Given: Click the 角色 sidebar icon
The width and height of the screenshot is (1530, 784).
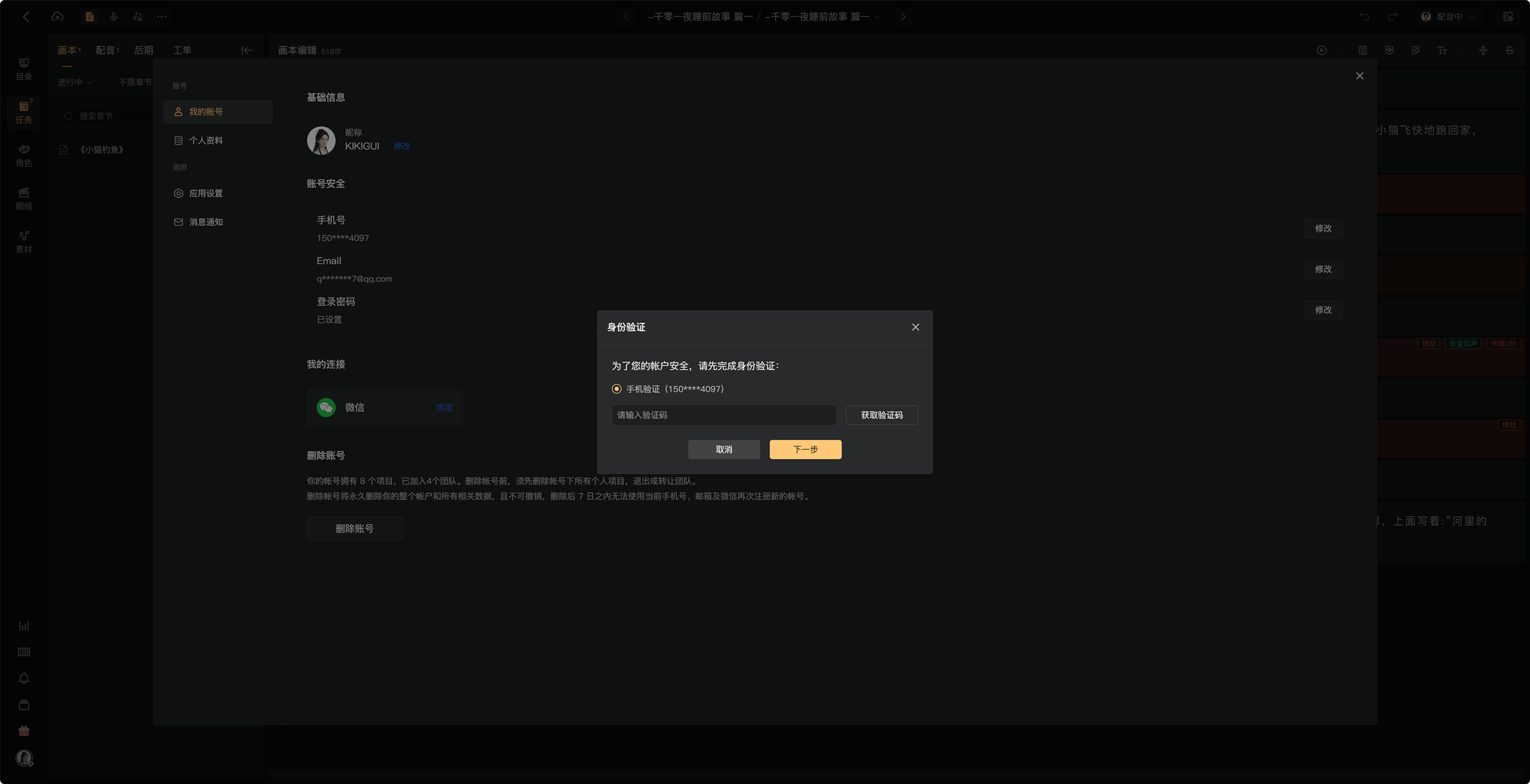Looking at the screenshot, I should click(24, 155).
